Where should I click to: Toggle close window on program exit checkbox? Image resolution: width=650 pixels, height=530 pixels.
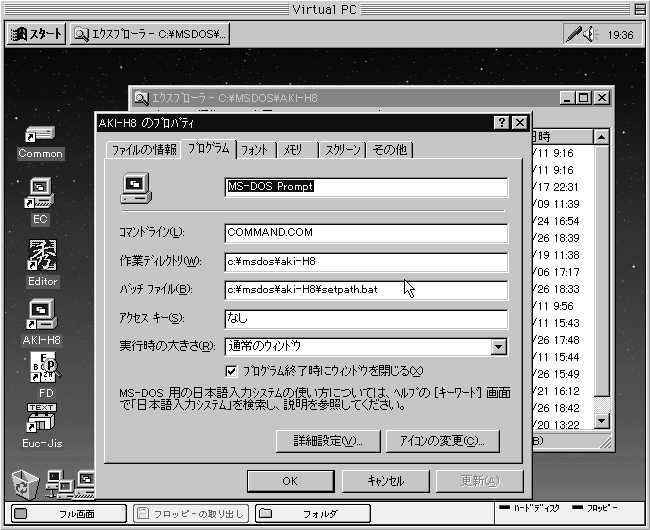(x=231, y=371)
